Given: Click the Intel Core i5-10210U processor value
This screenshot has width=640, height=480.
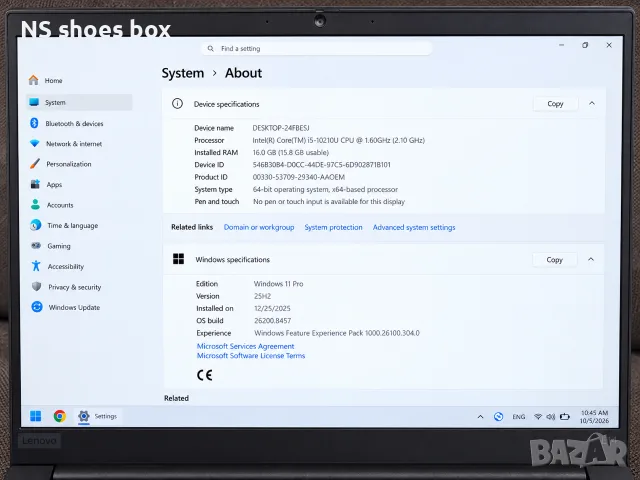Looking at the screenshot, I should 338,140.
